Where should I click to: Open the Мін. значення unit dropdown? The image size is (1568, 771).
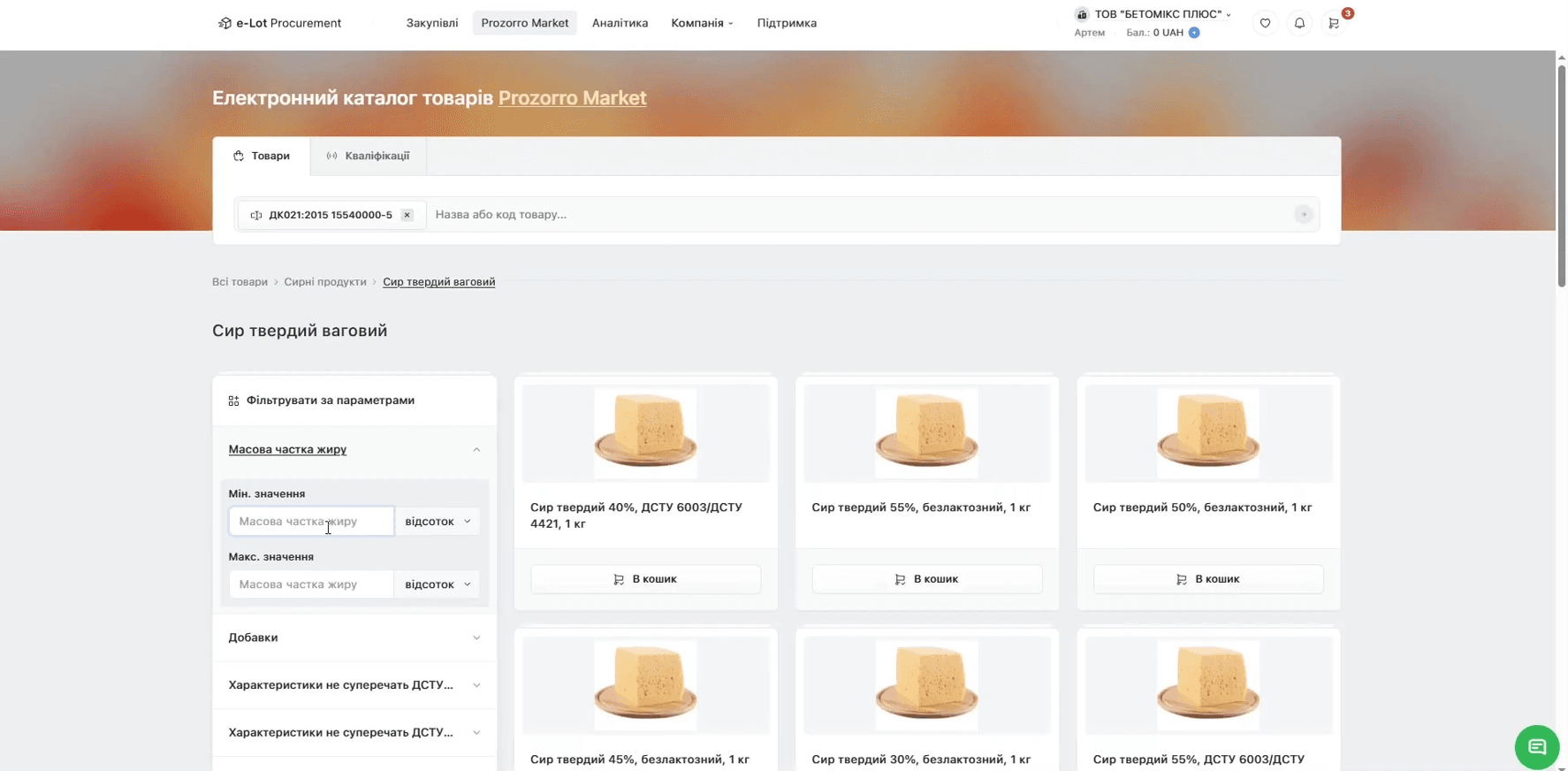(x=438, y=521)
